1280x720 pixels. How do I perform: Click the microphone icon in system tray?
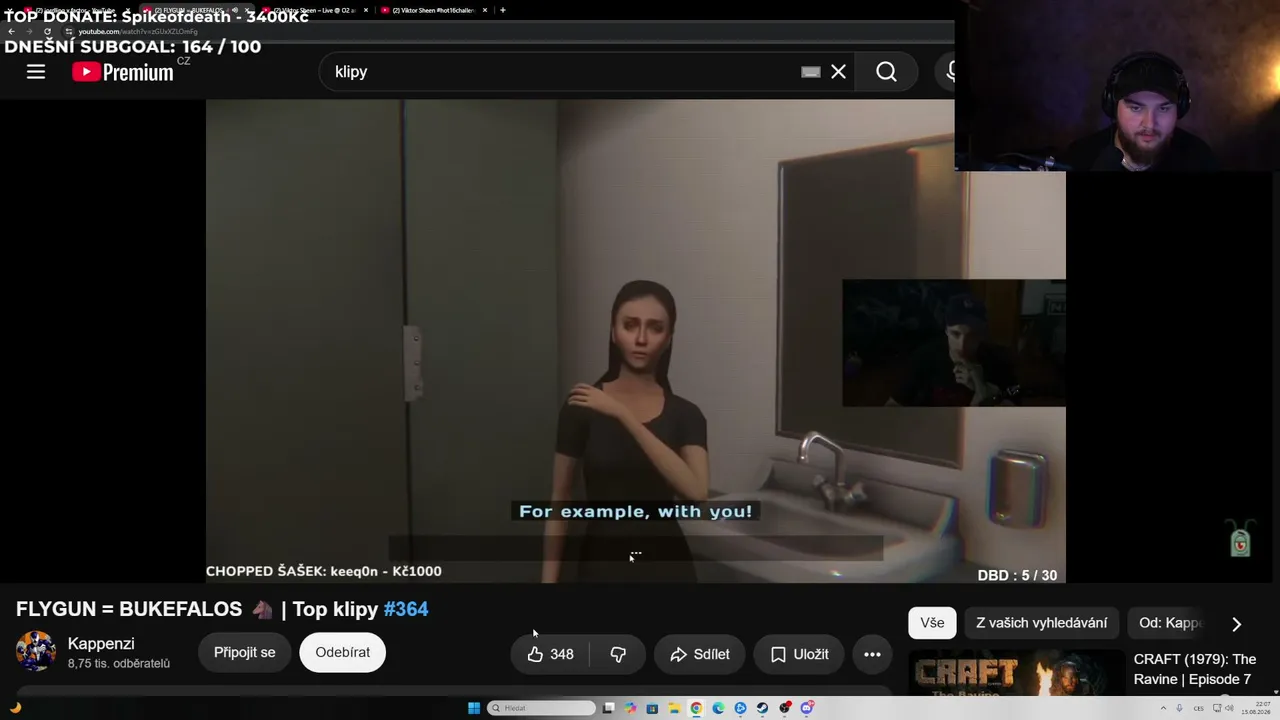(x=1180, y=708)
